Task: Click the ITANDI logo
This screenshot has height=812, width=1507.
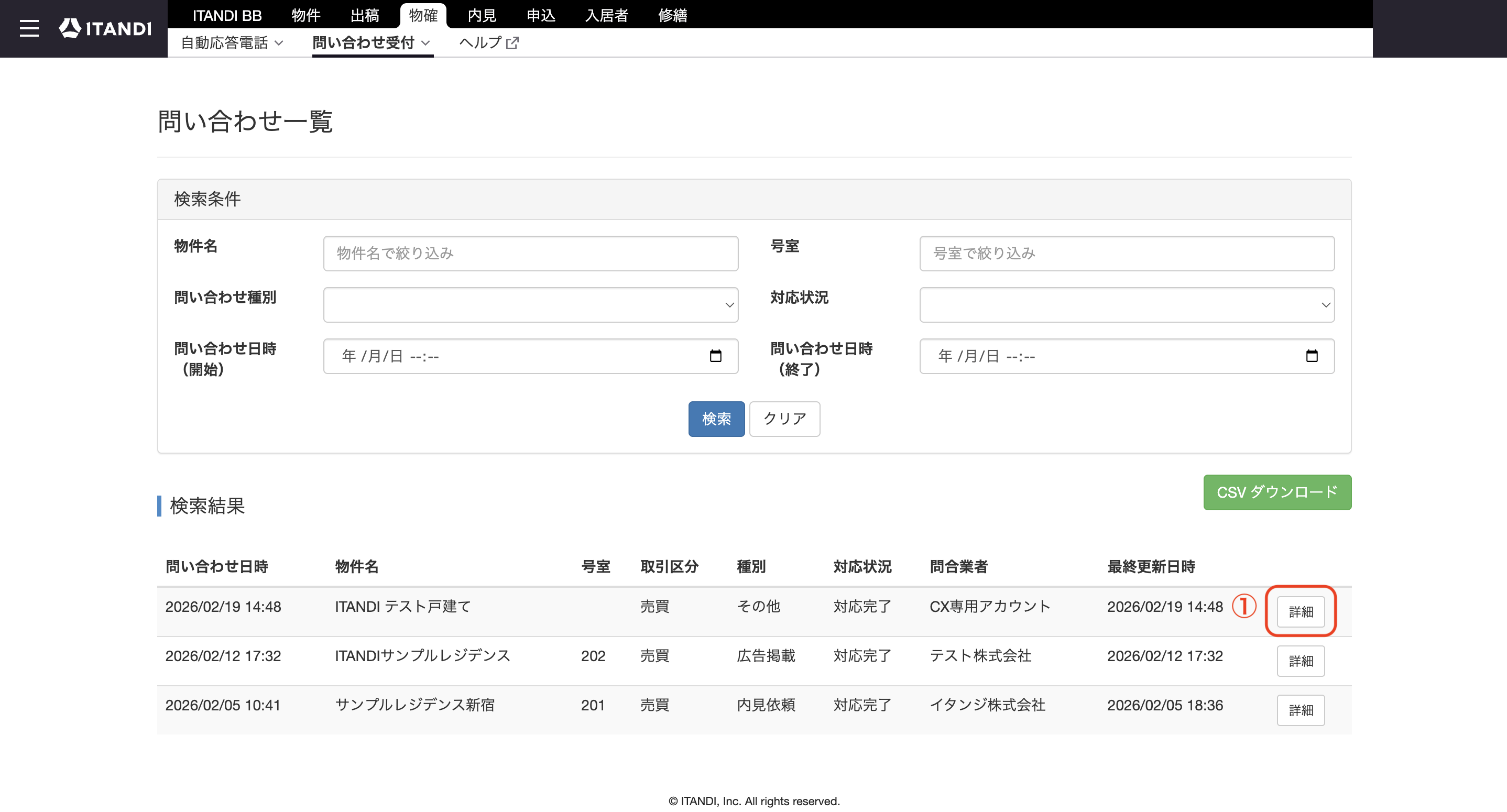Action: [105, 28]
